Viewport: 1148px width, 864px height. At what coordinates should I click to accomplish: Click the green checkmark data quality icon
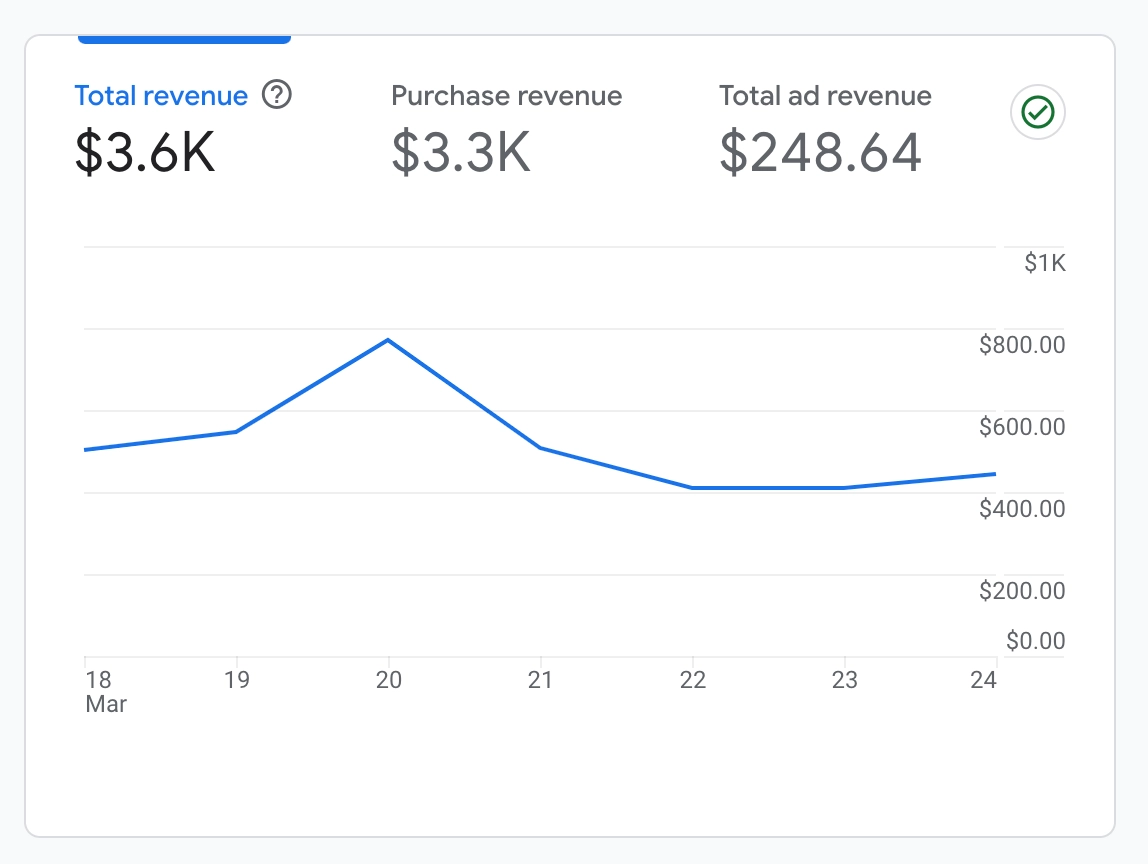(1038, 112)
